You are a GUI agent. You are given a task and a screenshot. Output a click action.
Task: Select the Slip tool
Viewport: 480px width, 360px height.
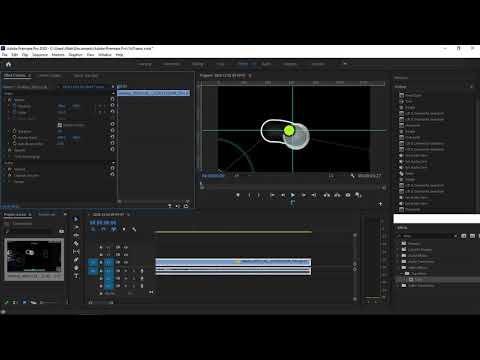[x=76, y=251]
